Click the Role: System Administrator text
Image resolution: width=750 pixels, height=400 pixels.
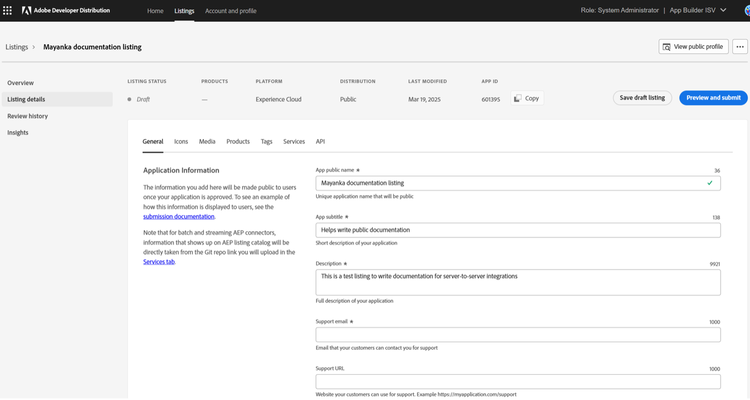click(x=619, y=10)
